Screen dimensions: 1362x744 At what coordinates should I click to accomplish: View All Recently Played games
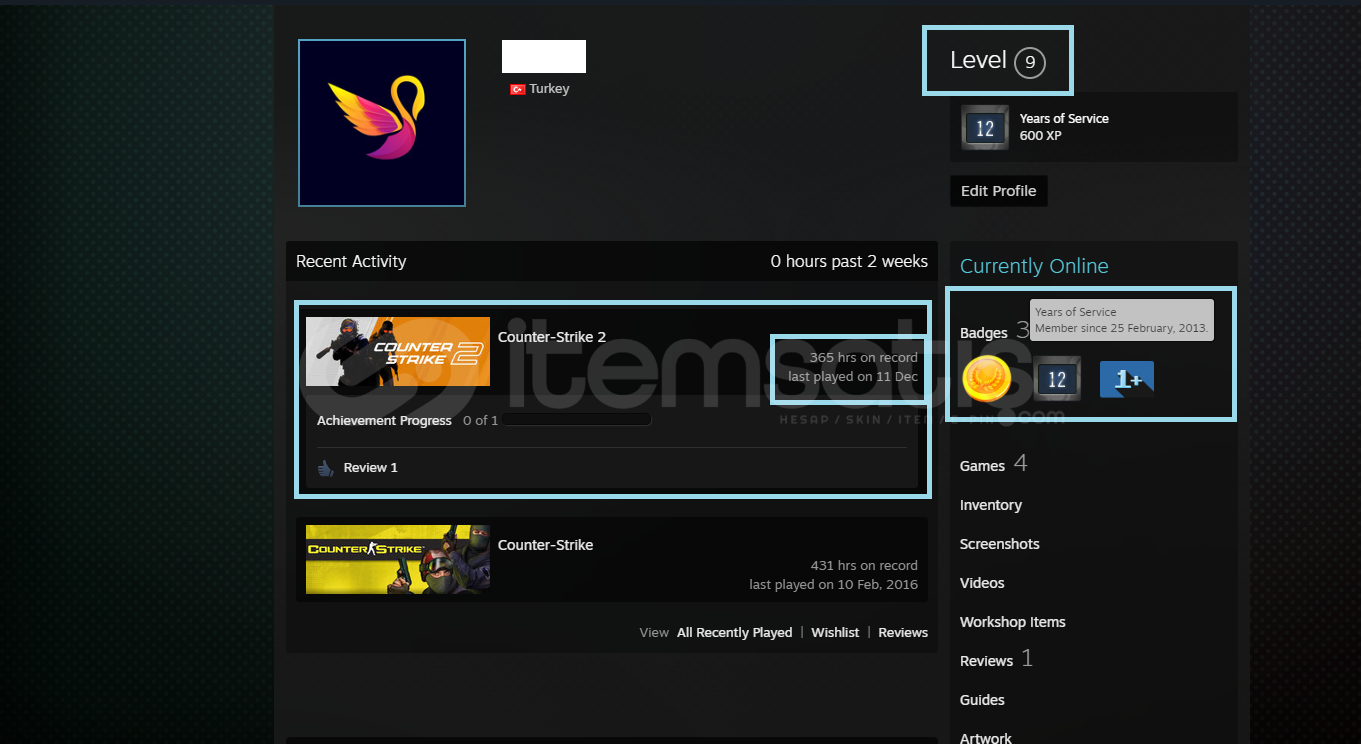click(x=734, y=632)
